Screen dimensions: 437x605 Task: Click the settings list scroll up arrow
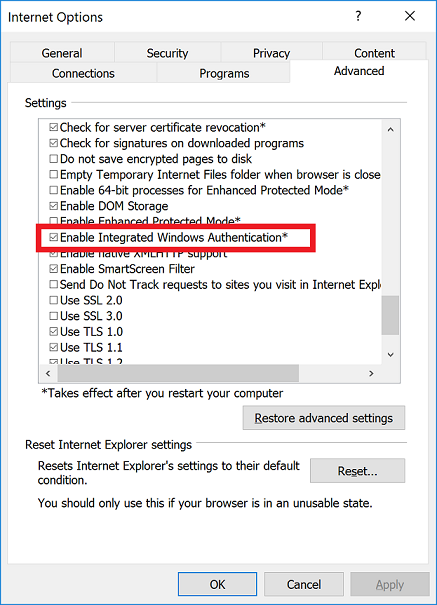390,129
